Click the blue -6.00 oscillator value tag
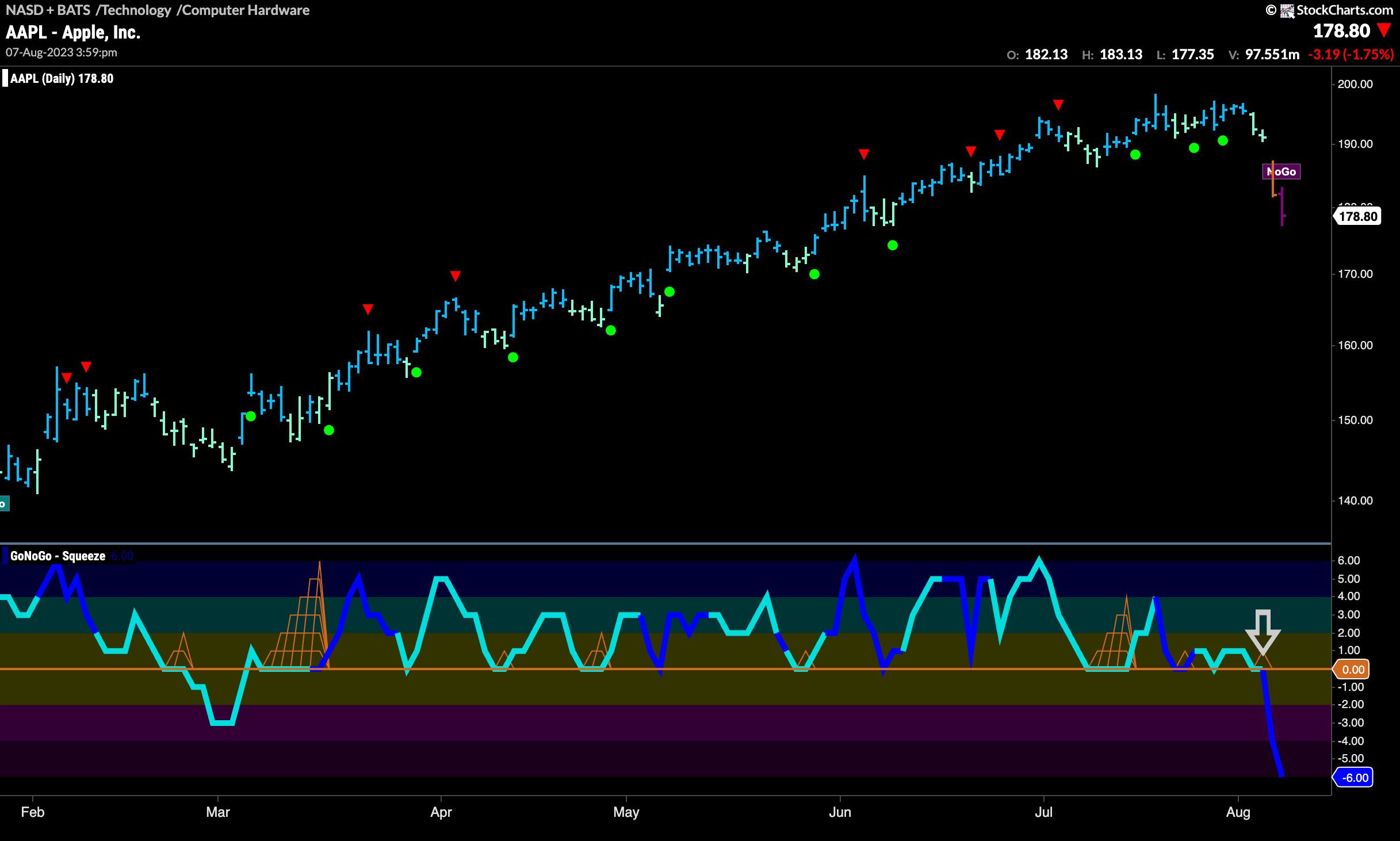 click(1353, 778)
